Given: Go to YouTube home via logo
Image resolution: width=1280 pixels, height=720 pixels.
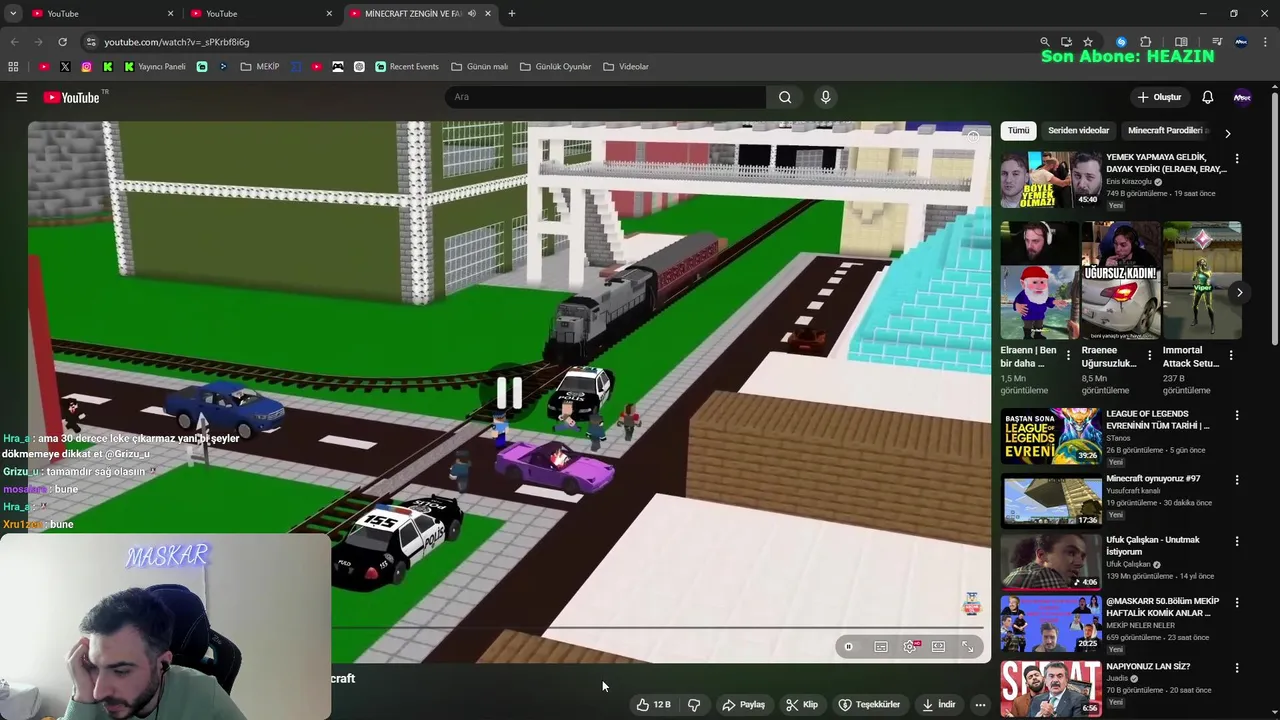Looking at the screenshot, I should 72,97.
